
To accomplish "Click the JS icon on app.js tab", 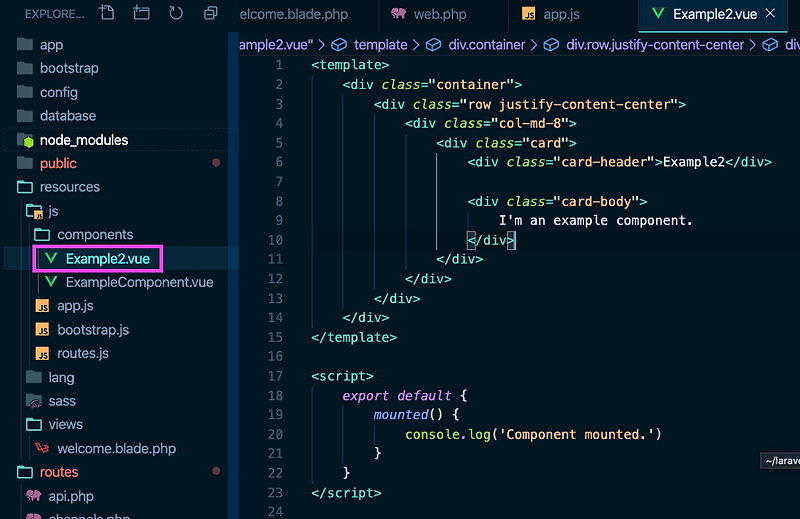I will coord(529,14).
